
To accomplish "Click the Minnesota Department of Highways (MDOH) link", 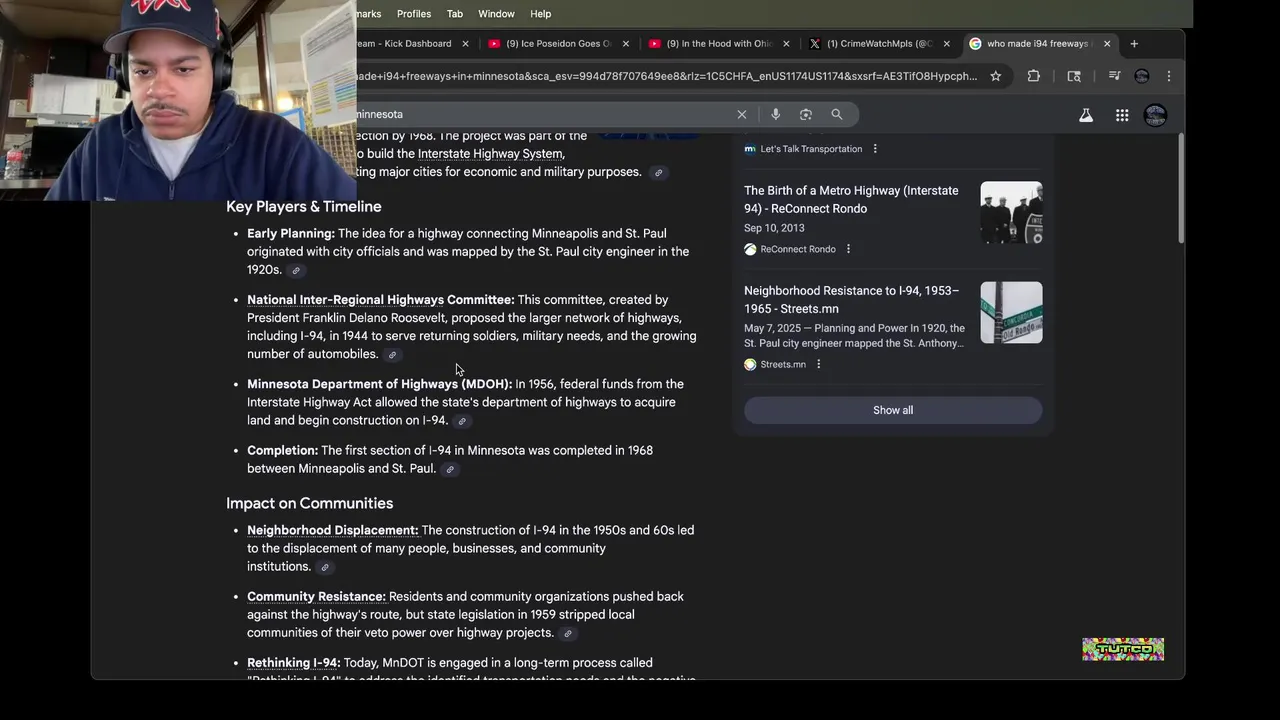I will coord(380,383).
